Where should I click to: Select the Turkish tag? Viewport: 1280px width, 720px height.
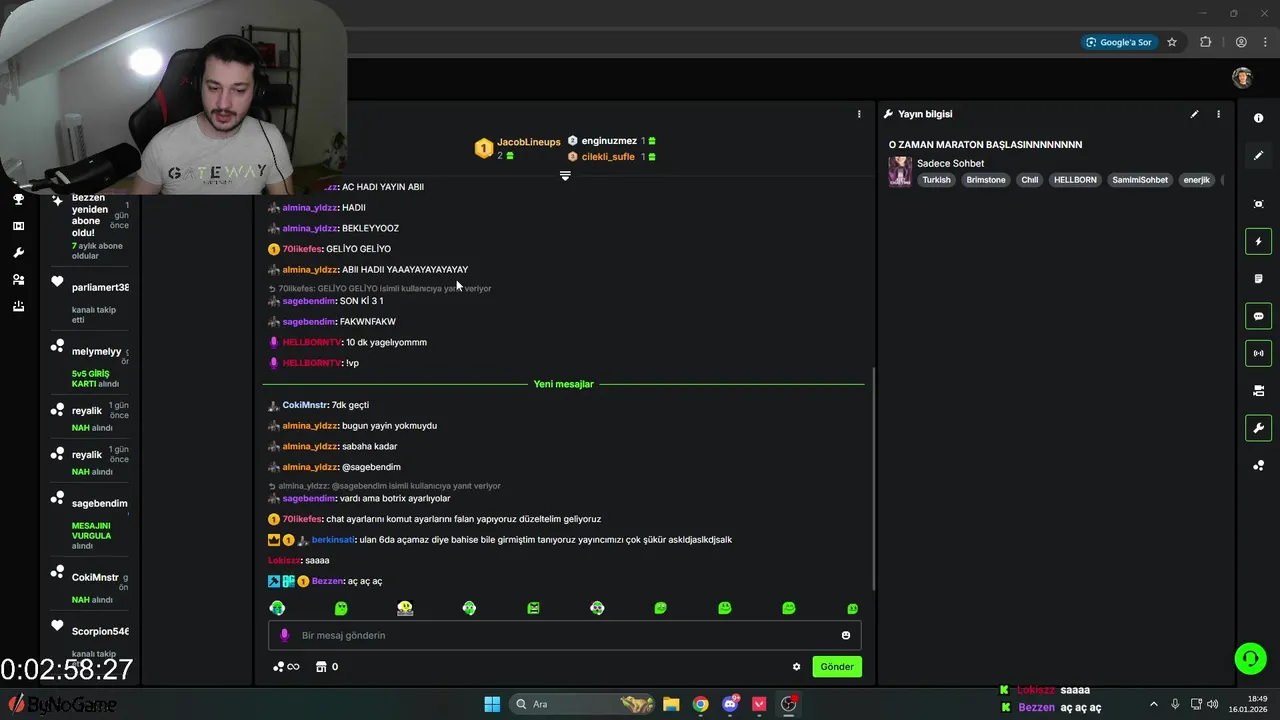point(936,180)
